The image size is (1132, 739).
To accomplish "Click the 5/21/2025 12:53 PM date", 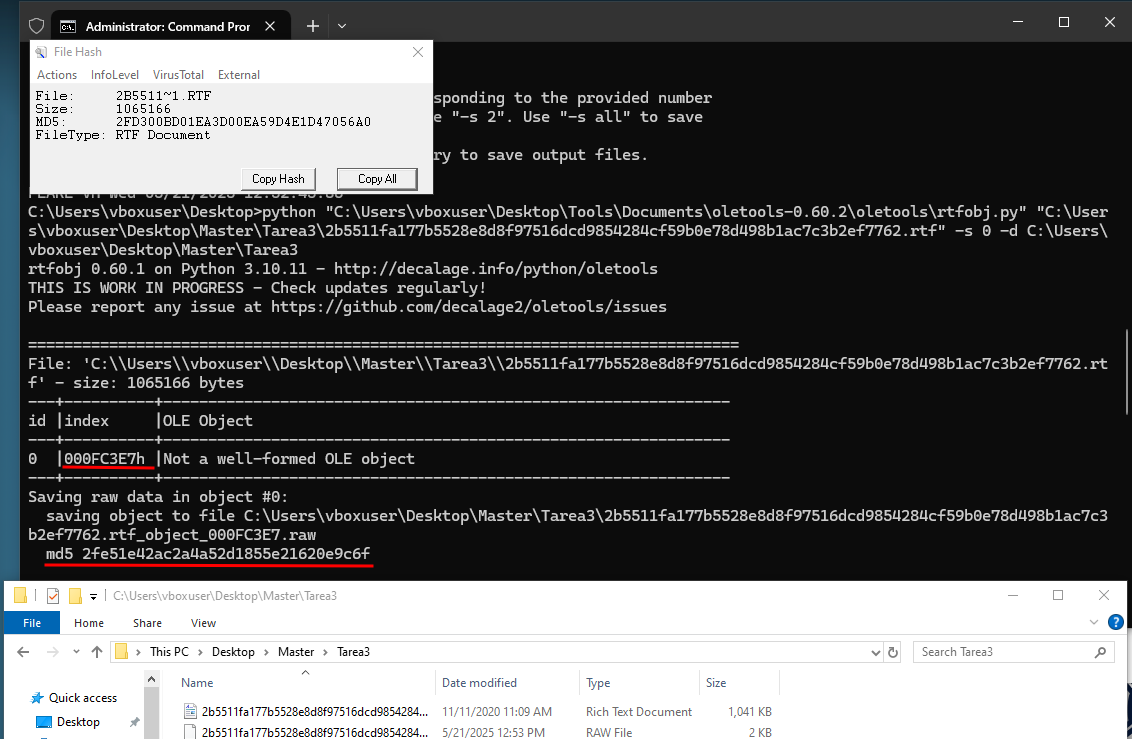I will coord(493,733).
